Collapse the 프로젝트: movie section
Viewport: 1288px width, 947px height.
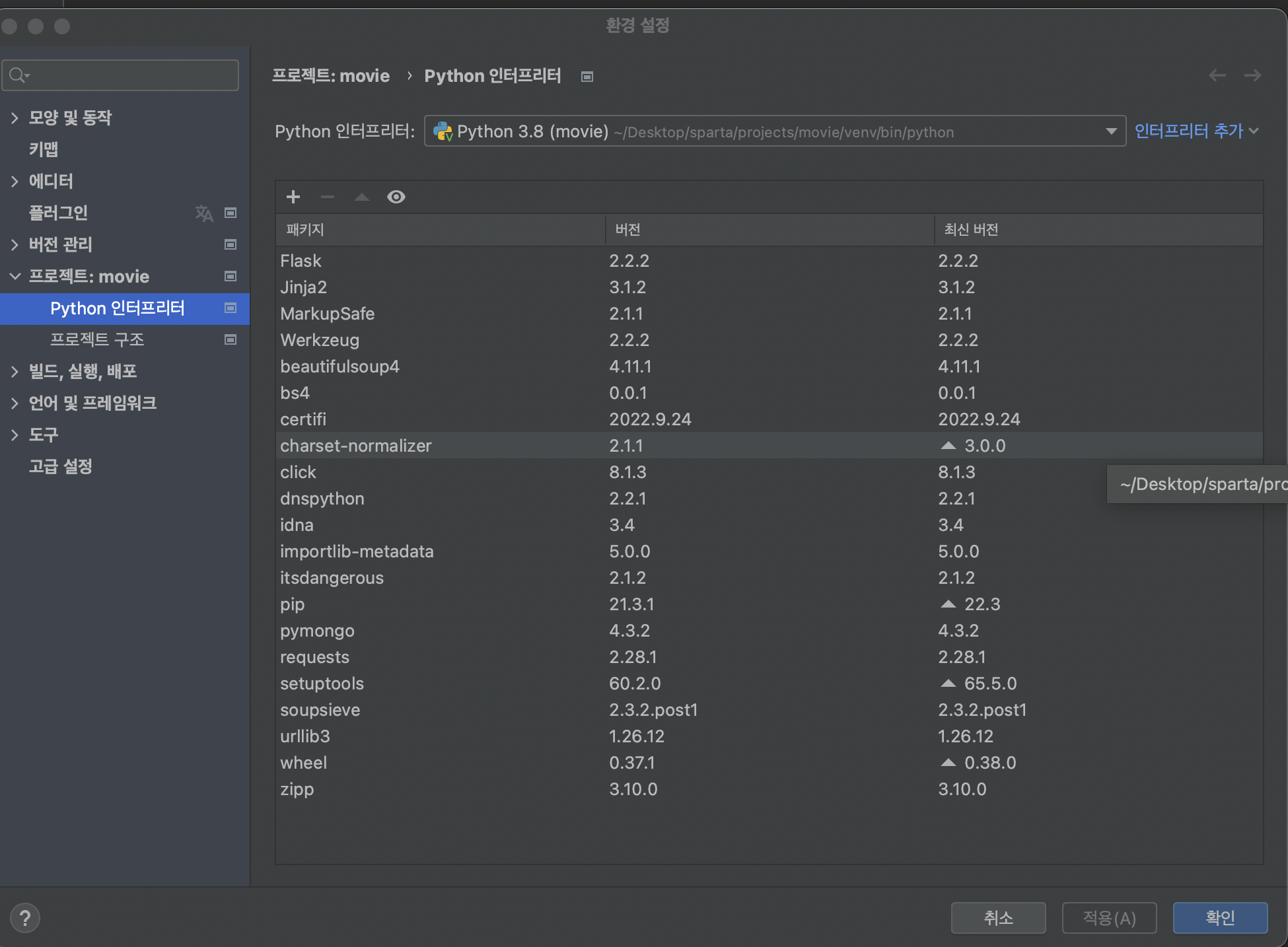tap(15, 276)
